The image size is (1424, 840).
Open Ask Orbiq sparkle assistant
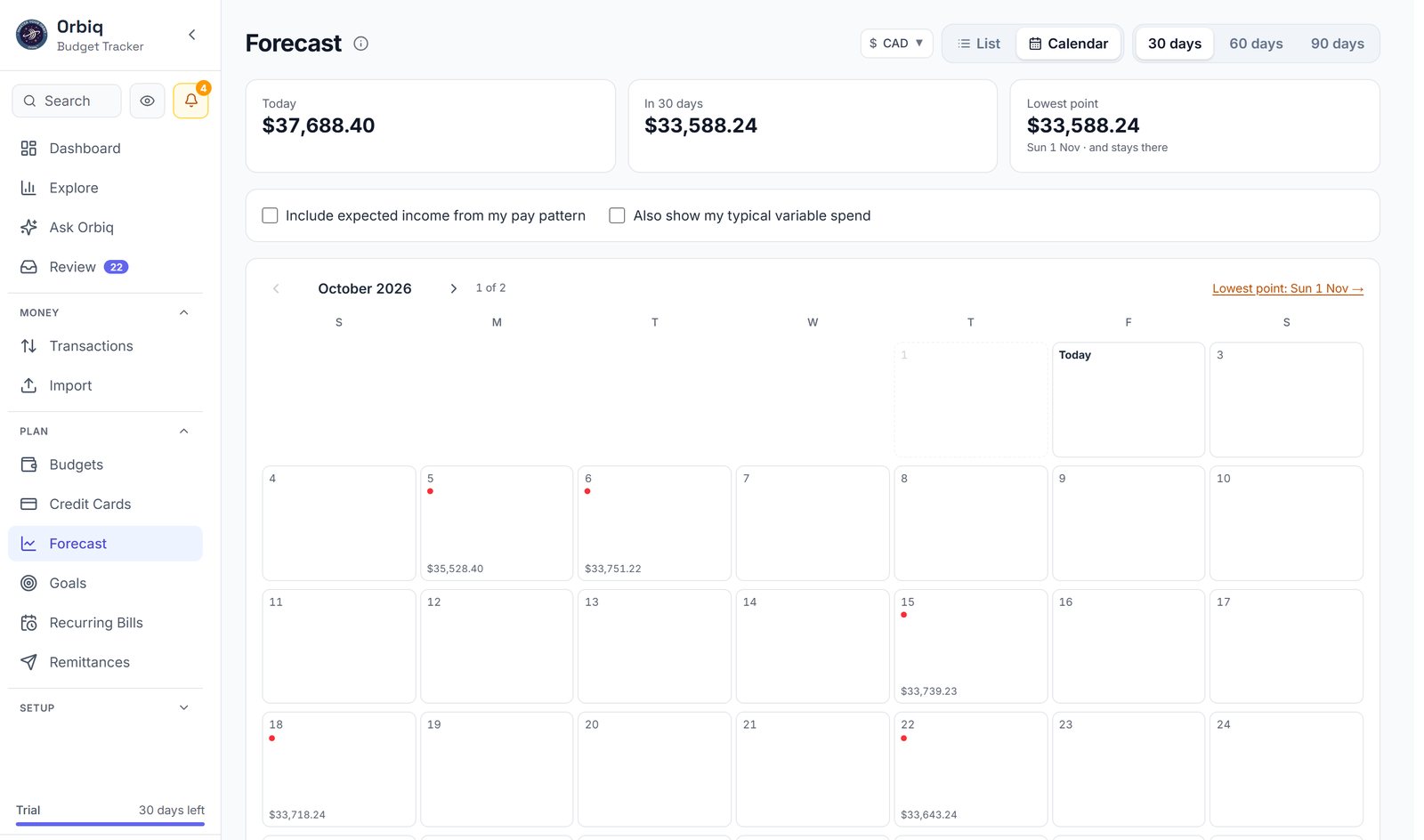(105, 228)
